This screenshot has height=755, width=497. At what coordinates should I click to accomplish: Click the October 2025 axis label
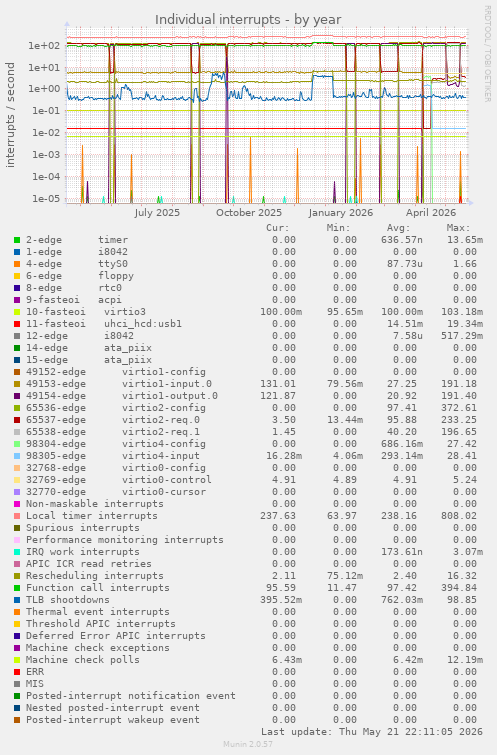[x=248, y=212]
